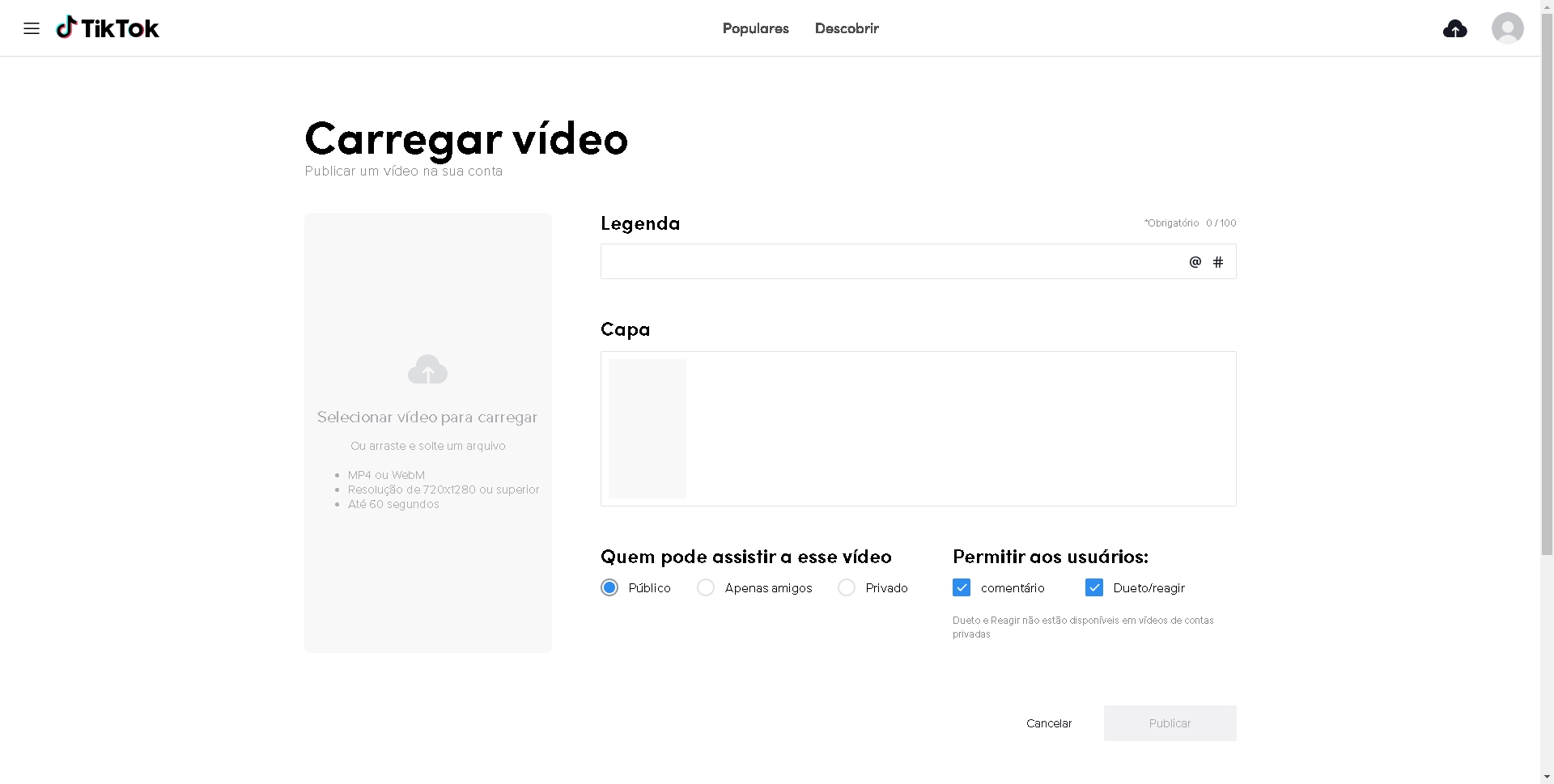Click the cloud upload icon in drop area

pyautogui.click(x=427, y=369)
